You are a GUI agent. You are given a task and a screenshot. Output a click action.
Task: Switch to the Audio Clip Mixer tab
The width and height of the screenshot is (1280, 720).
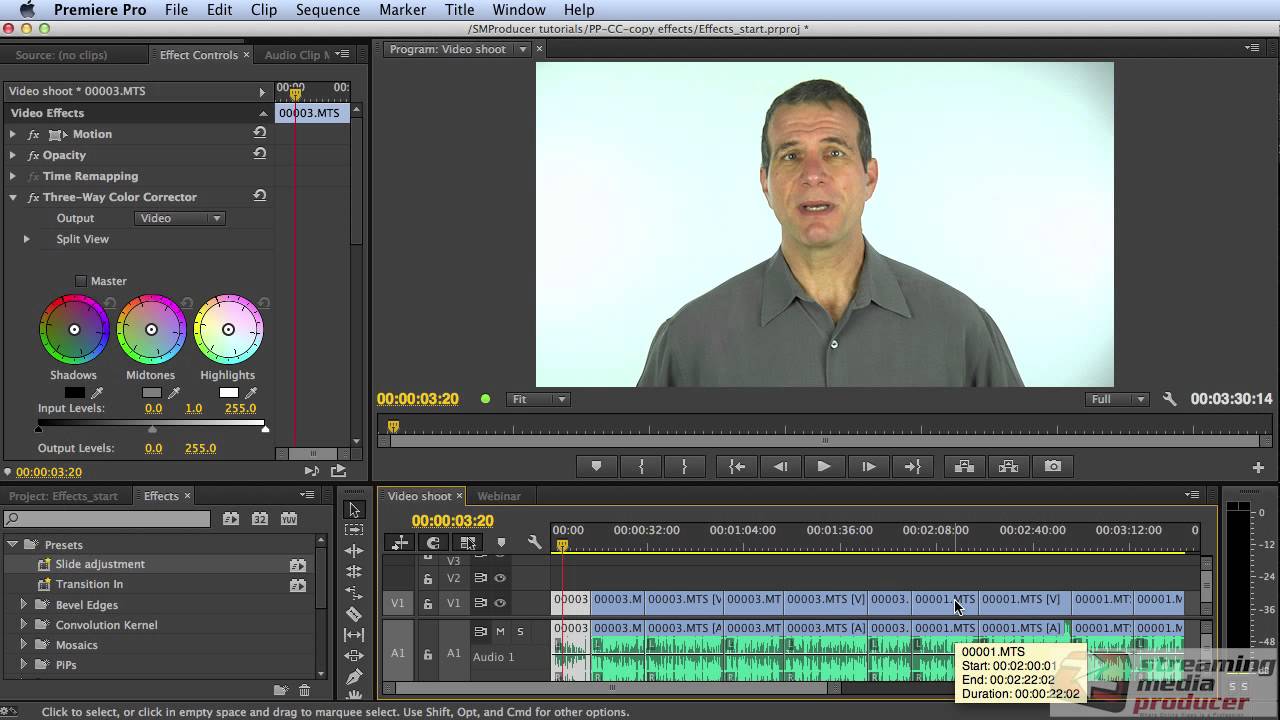click(296, 55)
